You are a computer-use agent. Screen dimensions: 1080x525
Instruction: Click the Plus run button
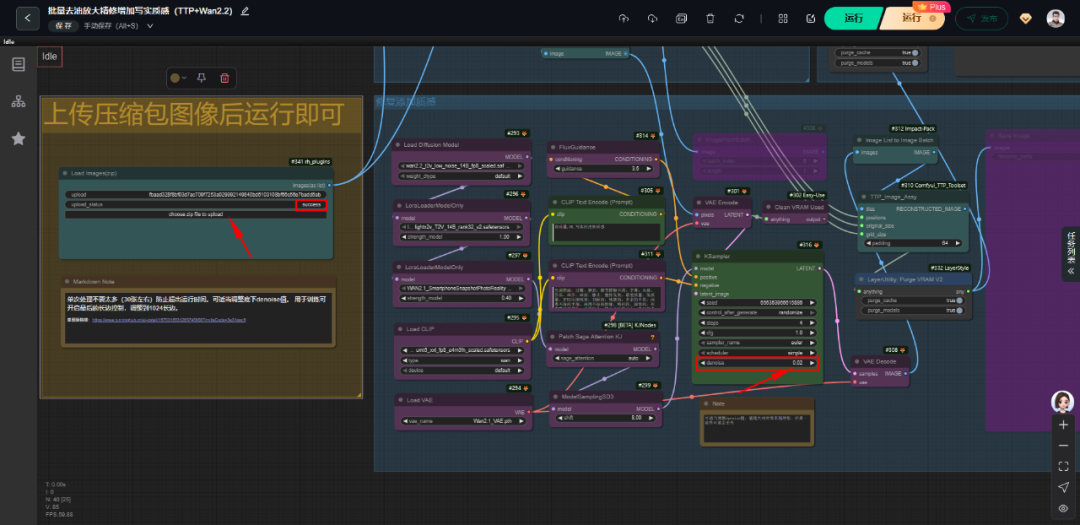[x=914, y=19]
